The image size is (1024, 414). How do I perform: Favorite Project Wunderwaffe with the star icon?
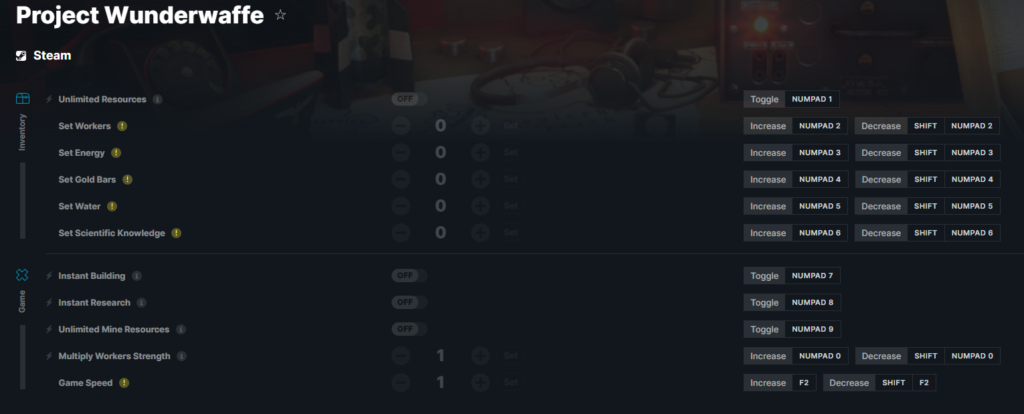280,14
